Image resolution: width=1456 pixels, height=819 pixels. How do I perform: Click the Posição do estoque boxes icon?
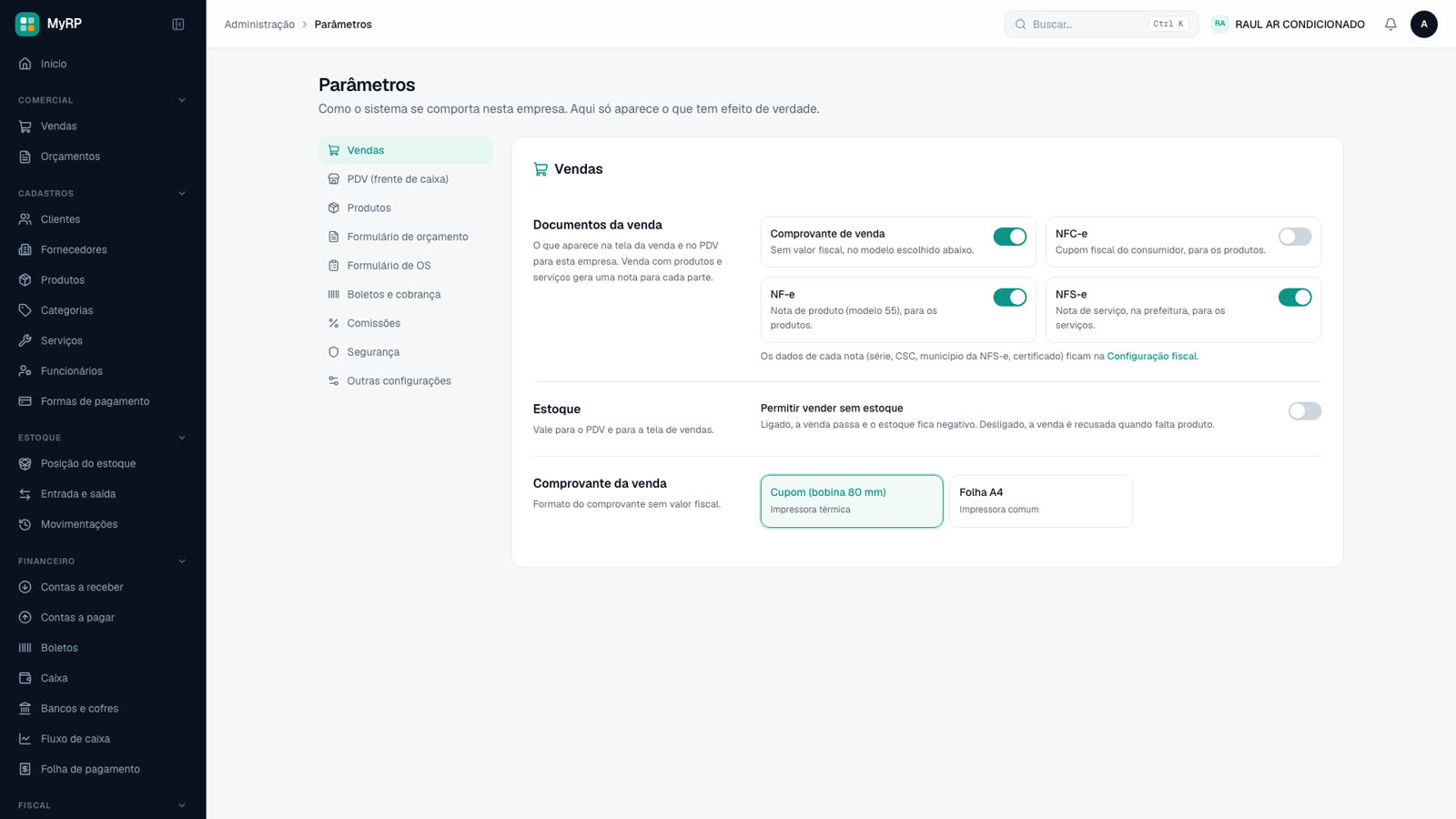pos(25,463)
